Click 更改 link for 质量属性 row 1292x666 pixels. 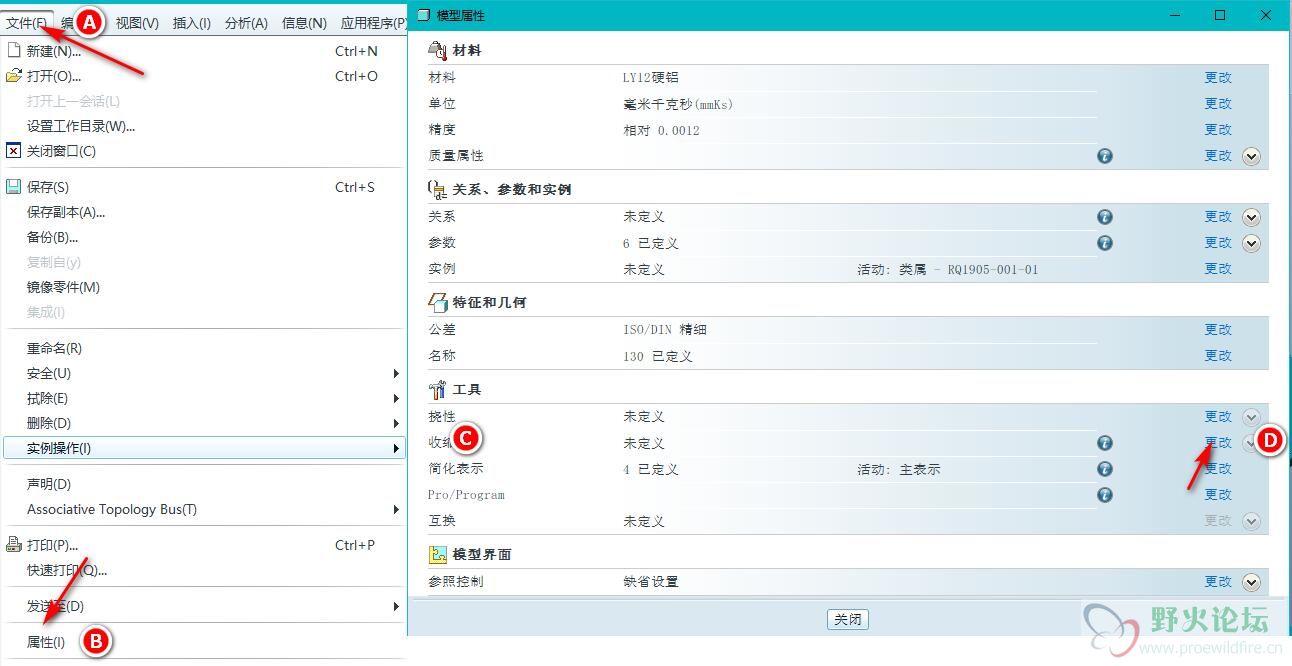tap(1218, 156)
